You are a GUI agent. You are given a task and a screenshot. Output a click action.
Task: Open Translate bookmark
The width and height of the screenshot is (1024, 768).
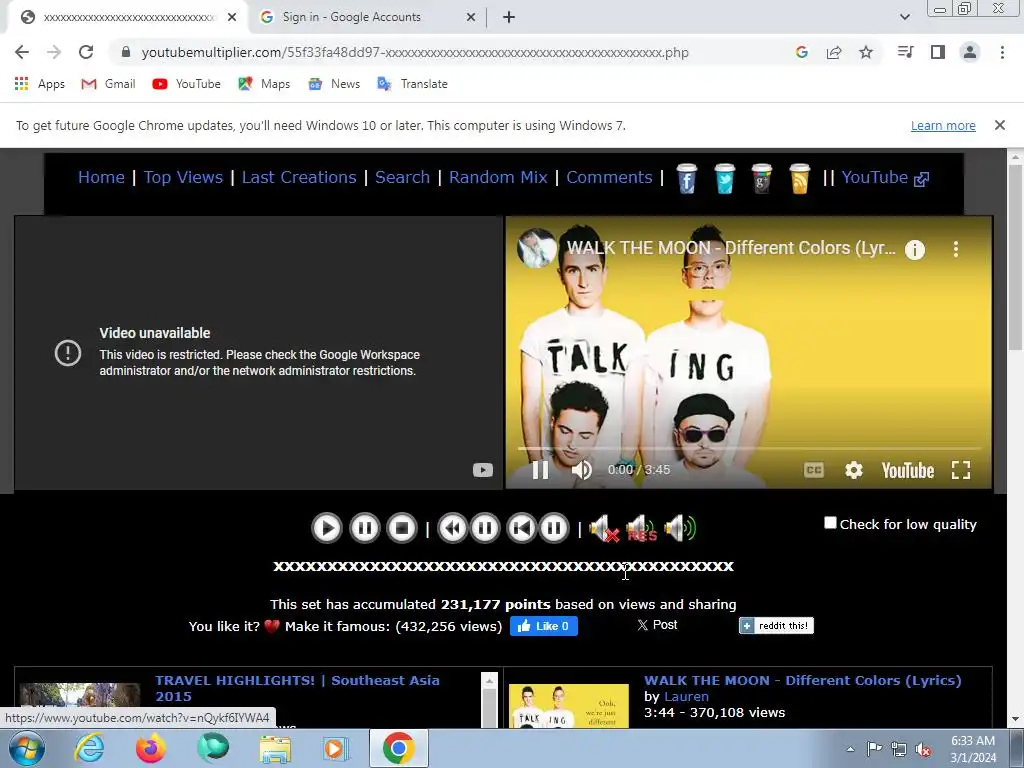coord(413,84)
